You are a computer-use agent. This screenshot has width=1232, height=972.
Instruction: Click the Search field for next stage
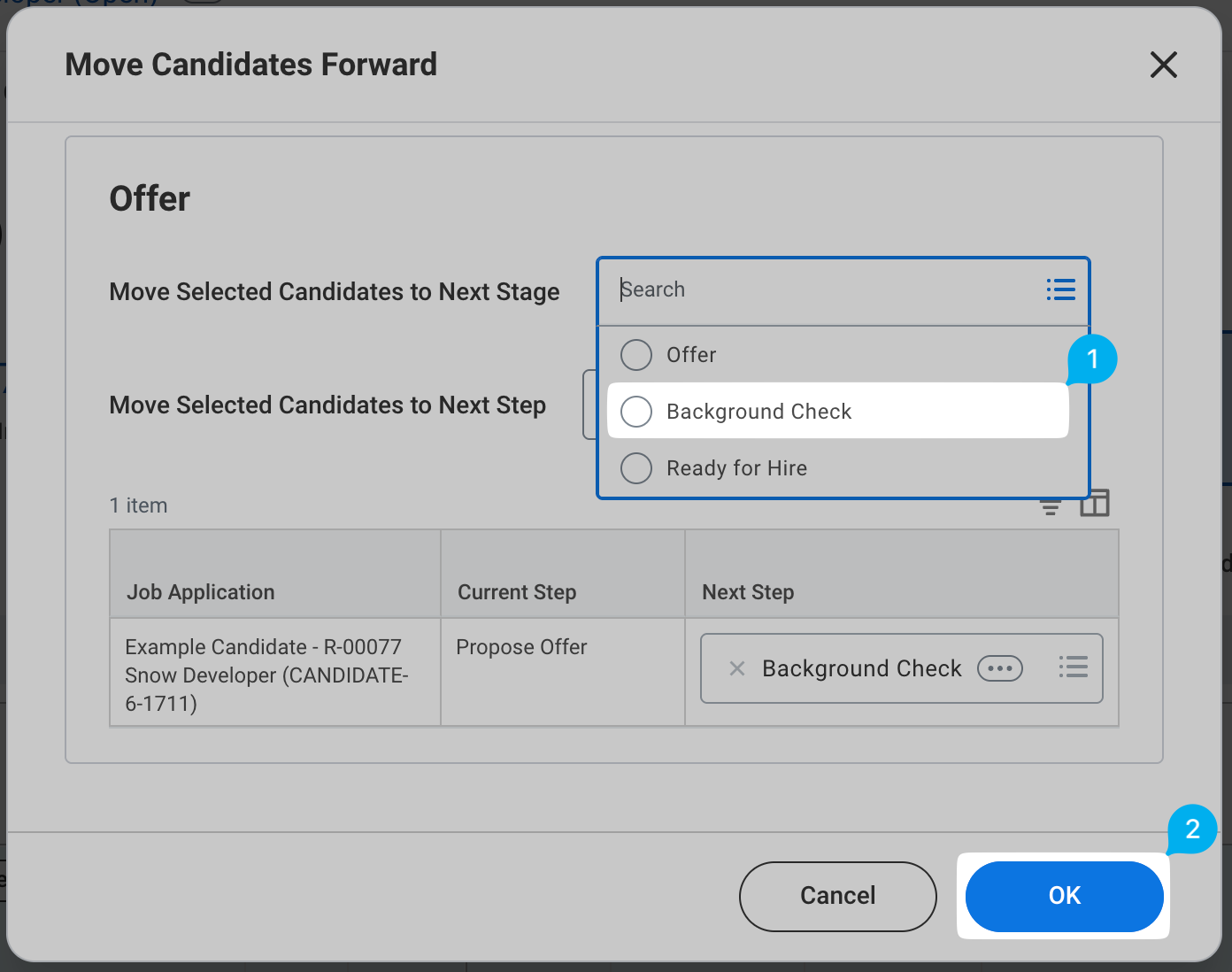(x=823, y=289)
